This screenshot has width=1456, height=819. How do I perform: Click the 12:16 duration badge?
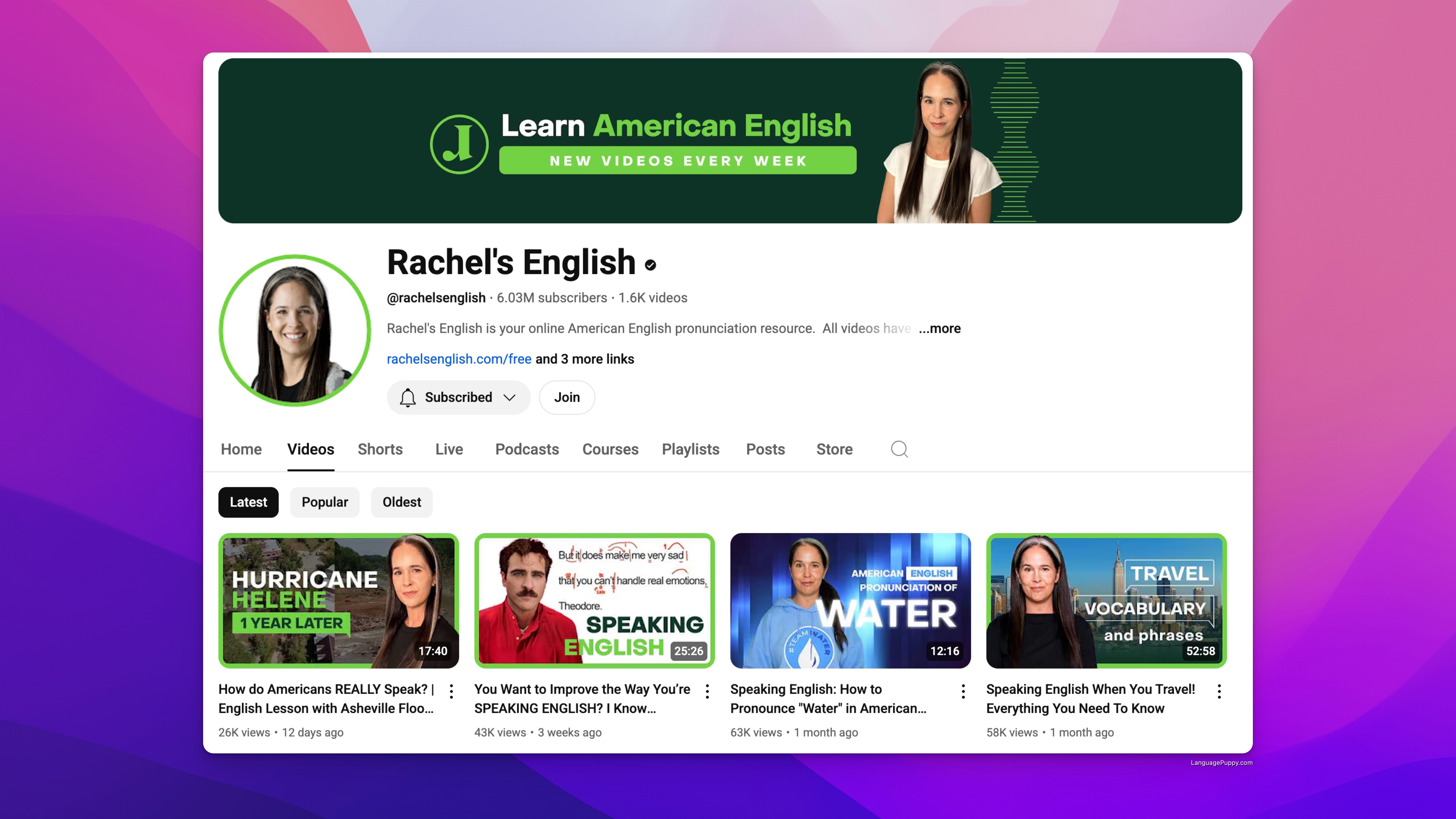pos(945,651)
